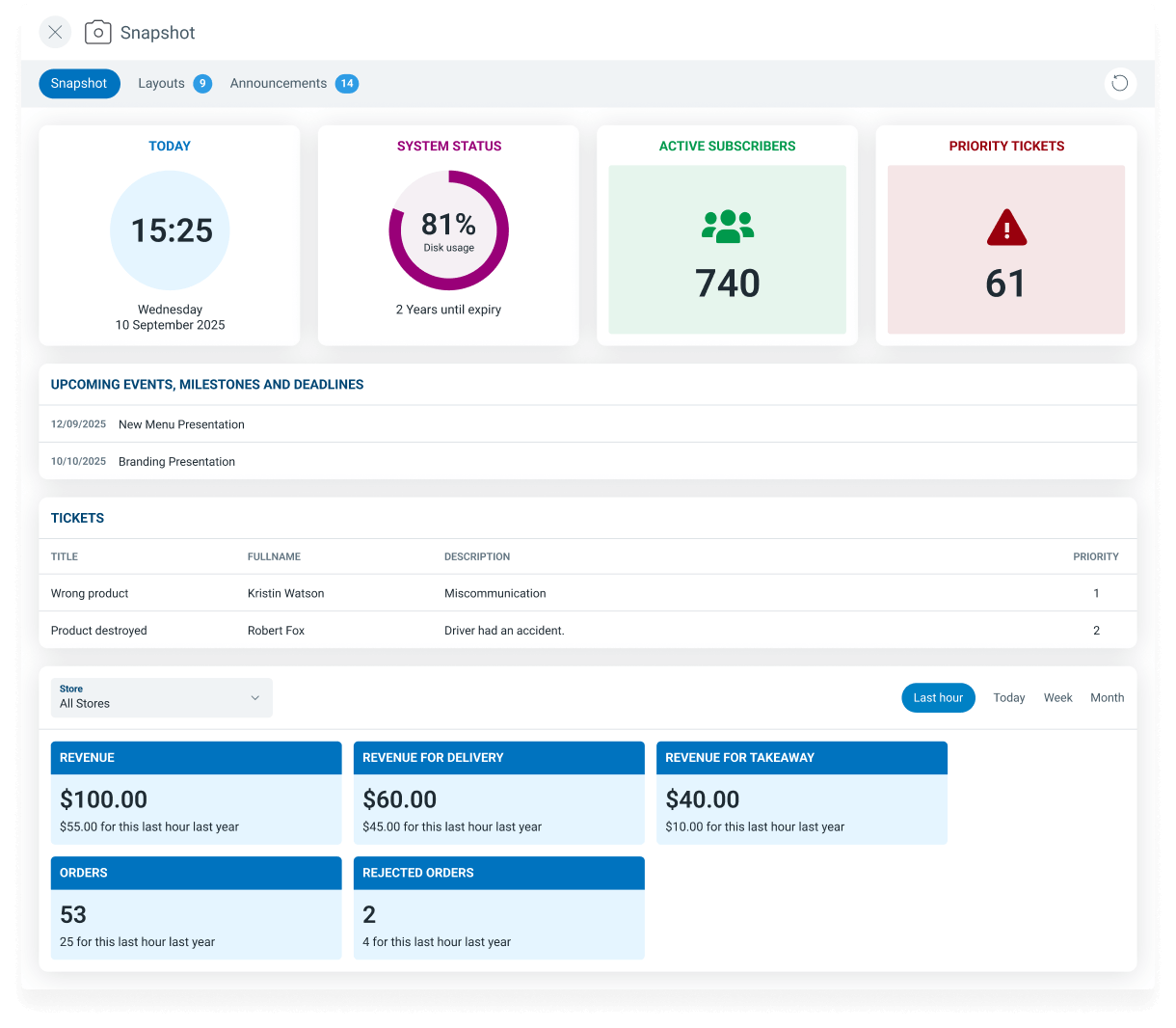The image size is (1176, 1028).
Task: Close the Snapshot panel with the X icon
Action: pyautogui.click(x=55, y=33)
